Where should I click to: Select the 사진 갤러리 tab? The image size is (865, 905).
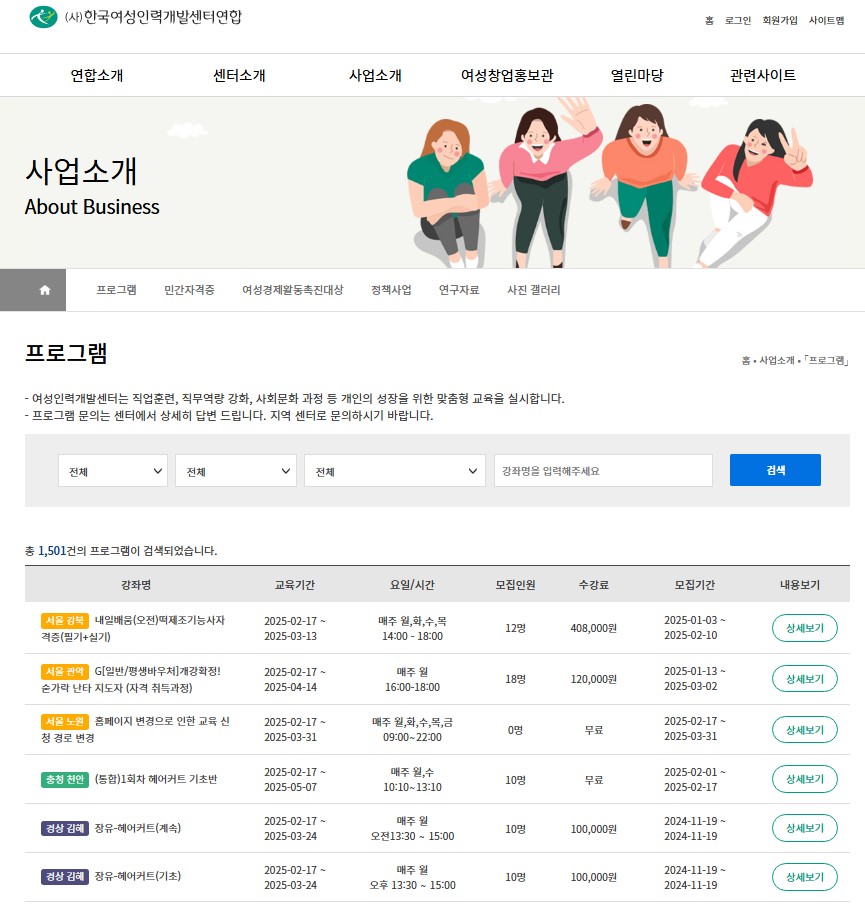pos(534,290)
